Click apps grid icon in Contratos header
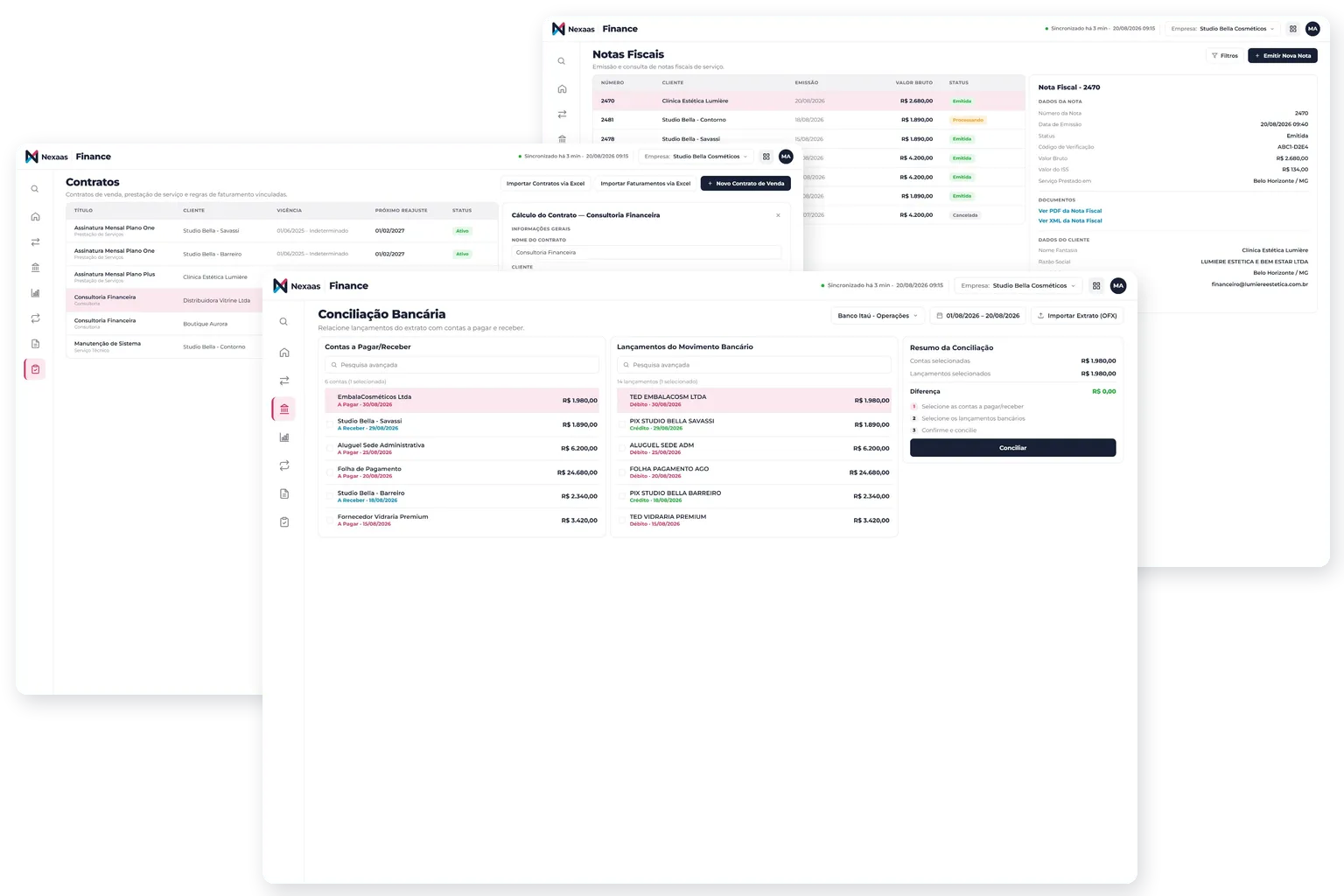Image resolution: width=1344 pixels, height=896 pixels. point(766,157)
